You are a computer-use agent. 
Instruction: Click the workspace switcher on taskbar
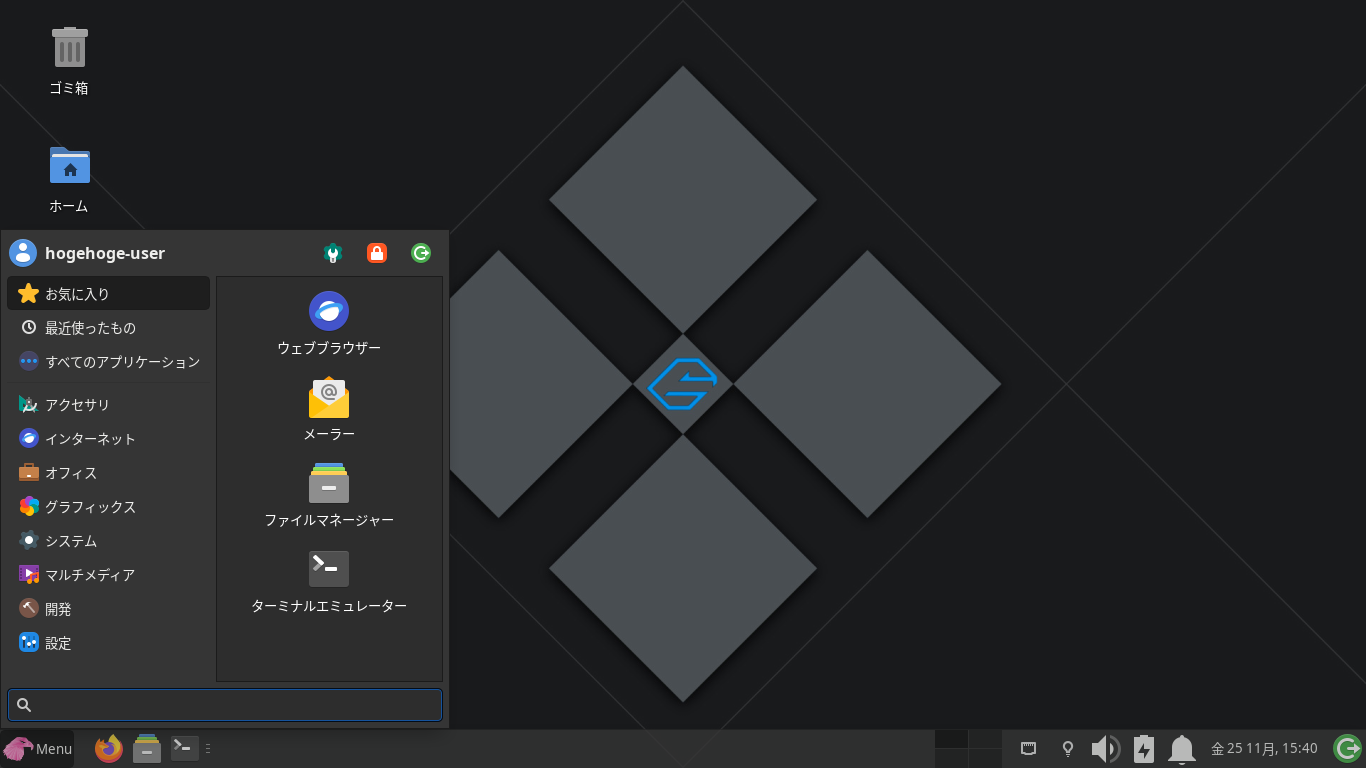(x=968, y=749)
